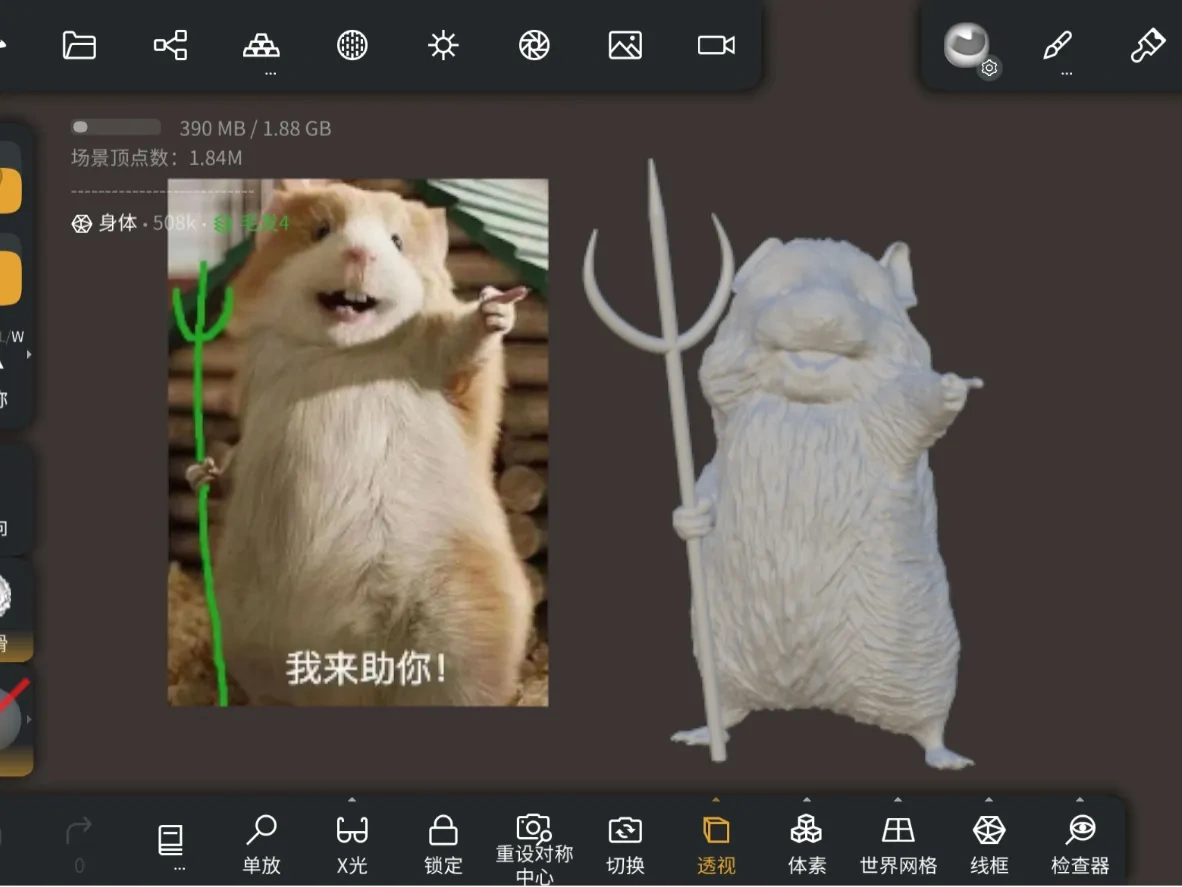Click the 场景顶点数: 1.84M label
The width and height of the screenshot is (1182, 887).
coord(157,158)
